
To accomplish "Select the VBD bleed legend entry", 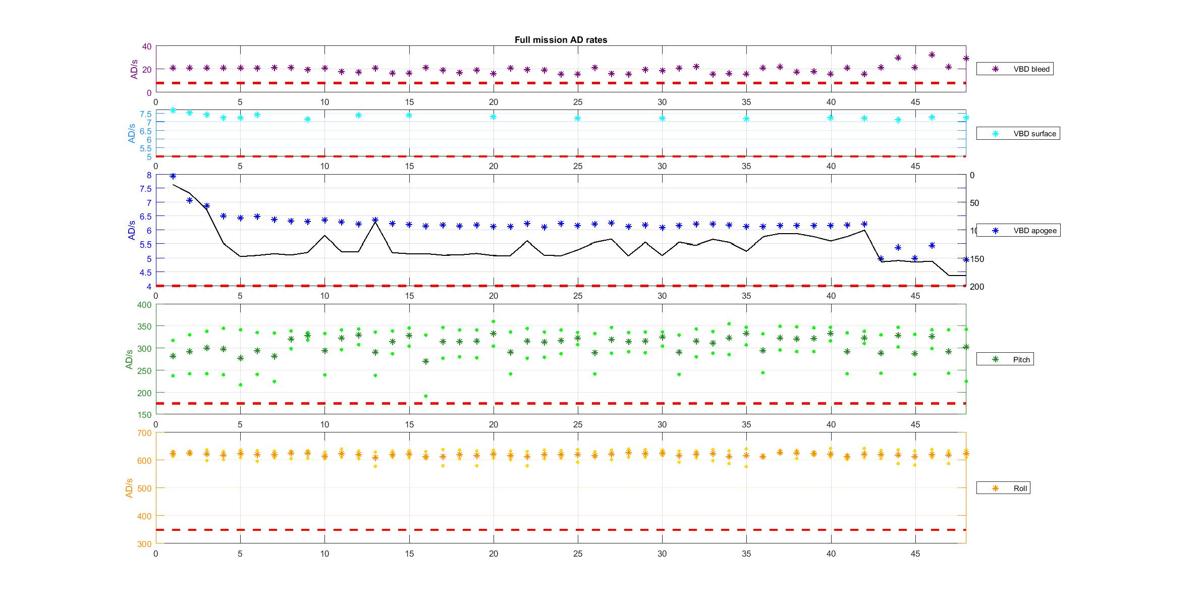I will click(x=1016, y=69).
